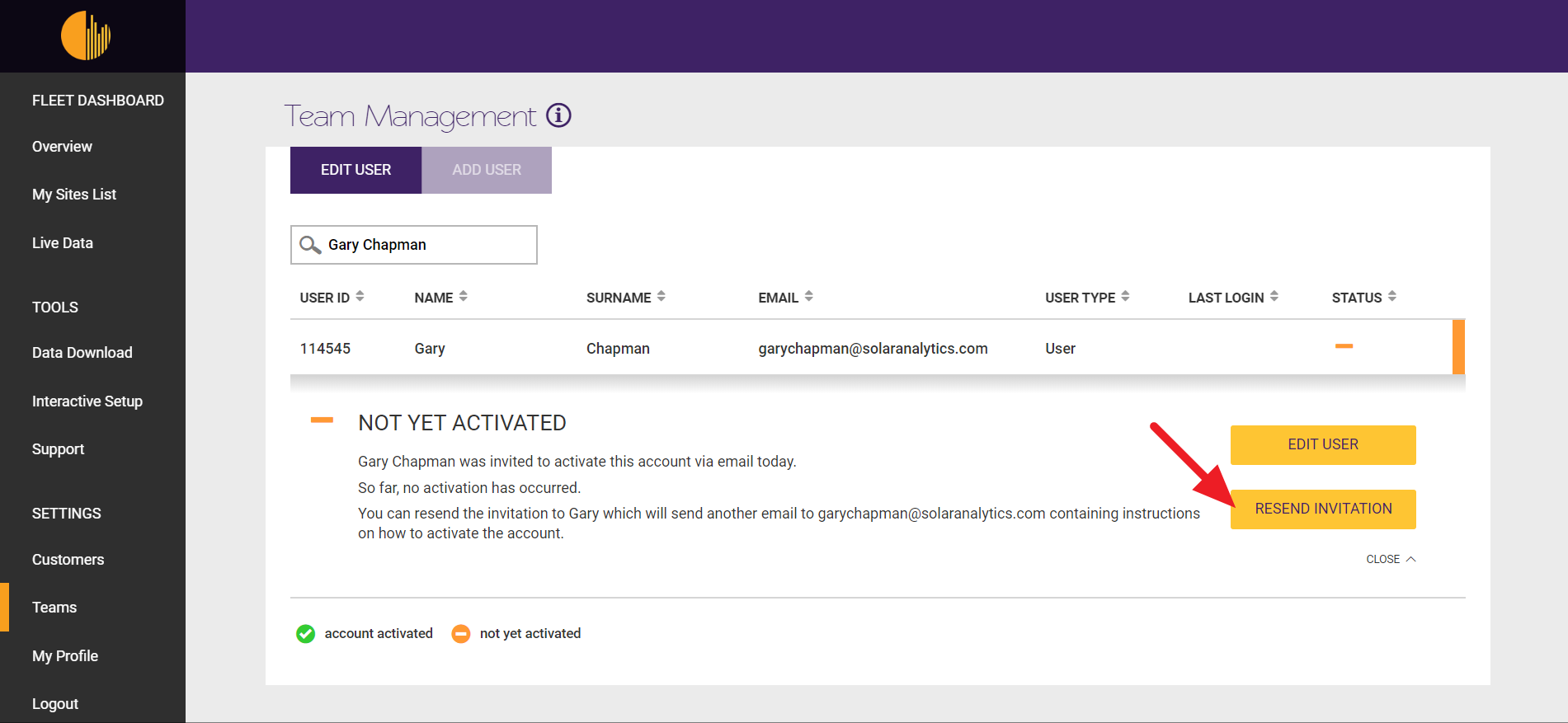Switch to the EDIT USER tab
Screen dimensions: 1568x723
[356, 170]
